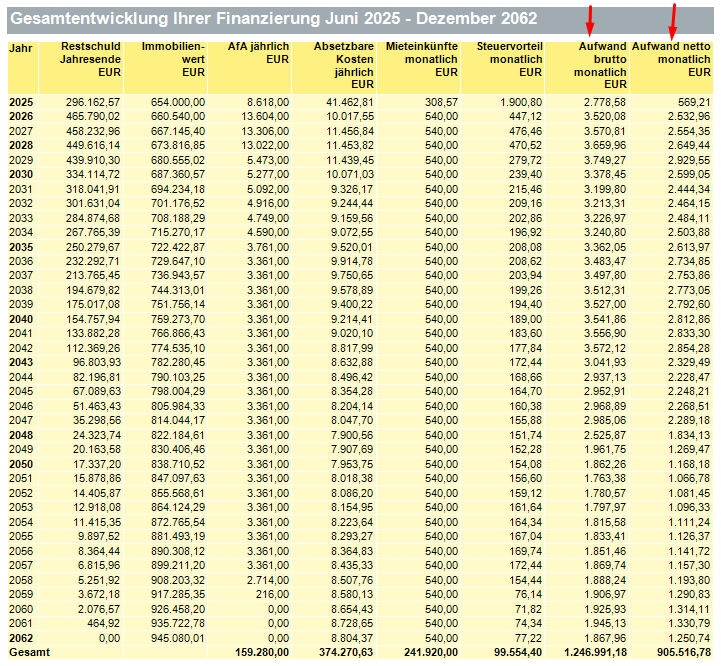Click Immobilienwert value 855.568,61

coord(178,493)
